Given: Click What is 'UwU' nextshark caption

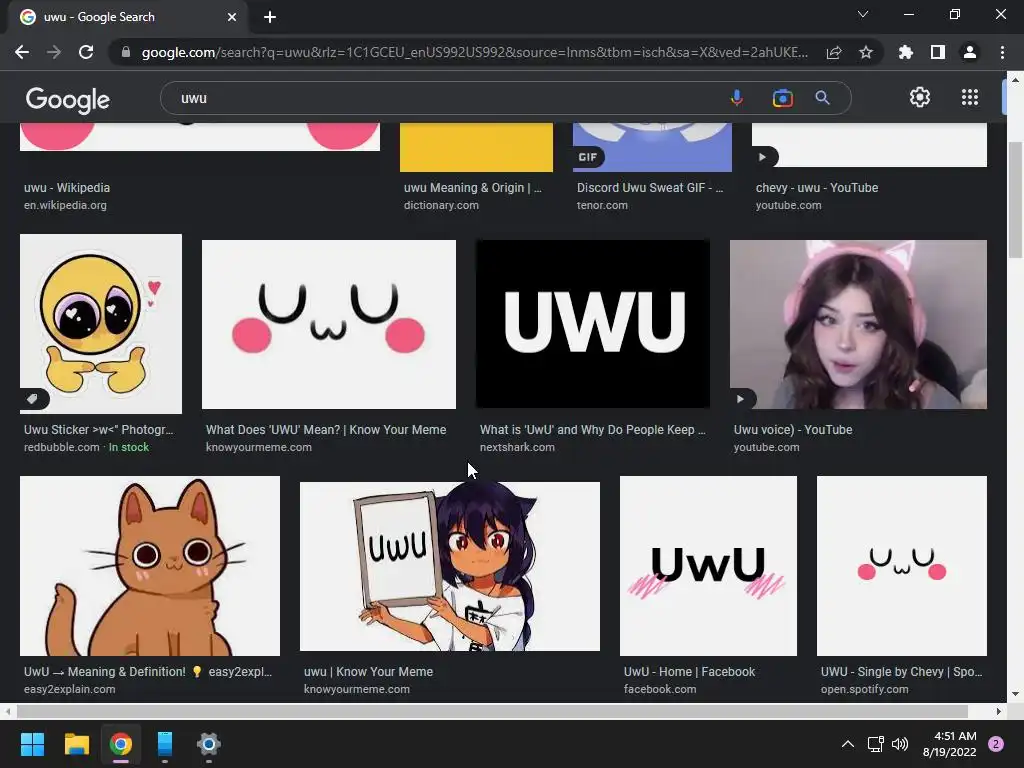Looking at the screenshot, I should point(592,430).
